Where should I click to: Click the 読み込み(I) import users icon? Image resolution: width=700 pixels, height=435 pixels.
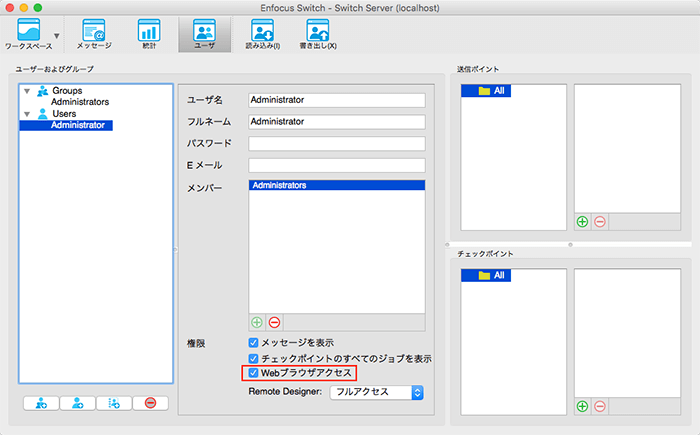(262, 34)
